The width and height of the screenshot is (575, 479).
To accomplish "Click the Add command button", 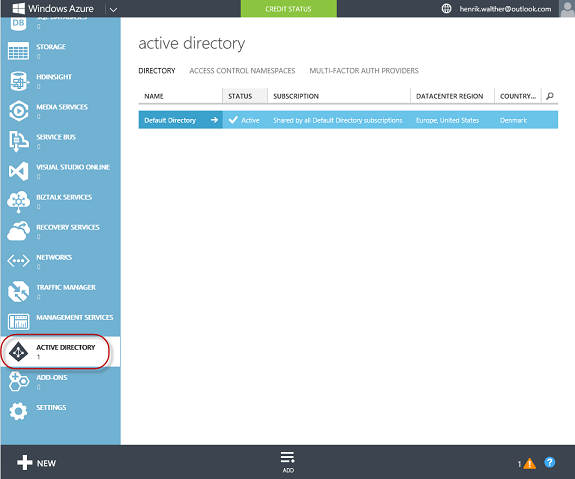I will click(288, 462).
